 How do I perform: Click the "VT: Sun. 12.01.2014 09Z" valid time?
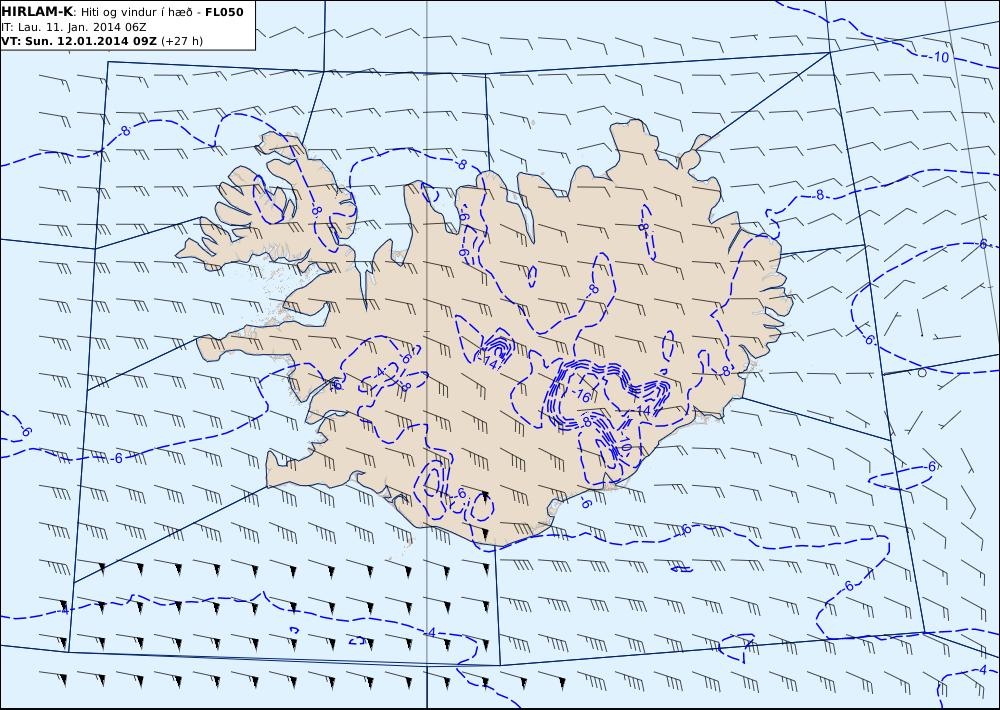(x=79, y=41)
